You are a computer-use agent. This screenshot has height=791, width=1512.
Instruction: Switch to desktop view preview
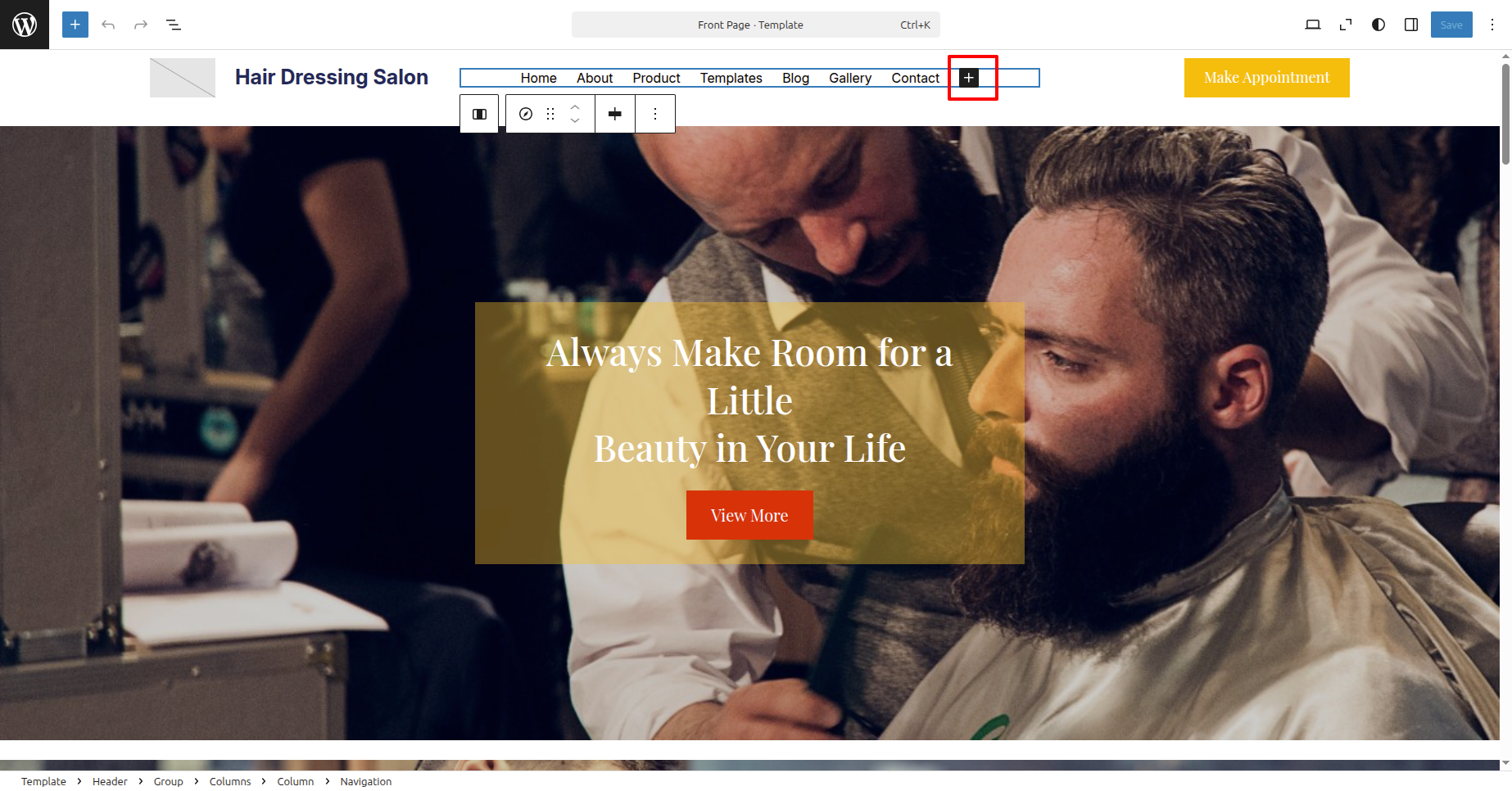[x=1313, y=25]
